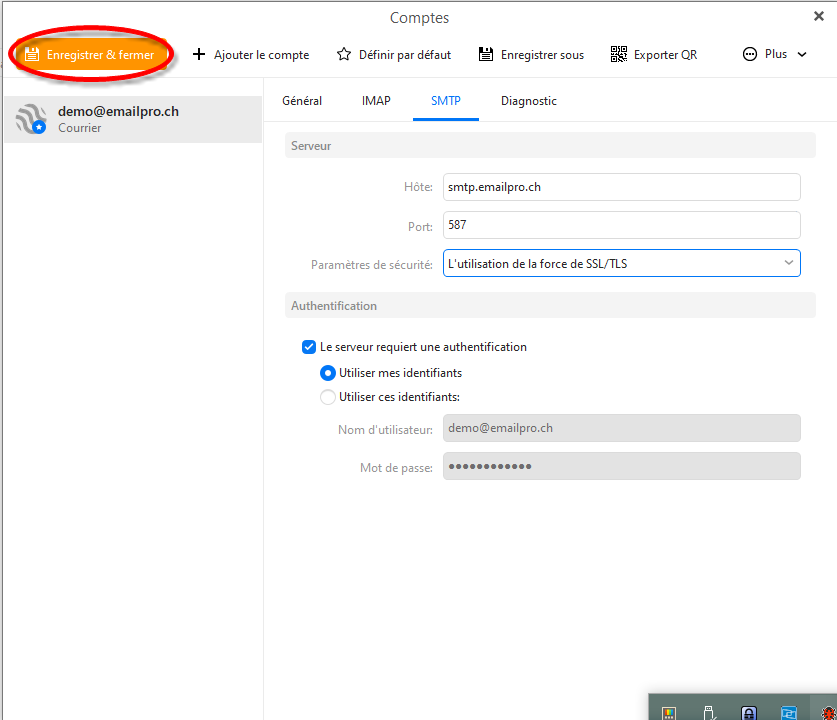Open the IMAP tab
Image resolution: width=837 pixels, height=720 pixels.
point(376,101)
